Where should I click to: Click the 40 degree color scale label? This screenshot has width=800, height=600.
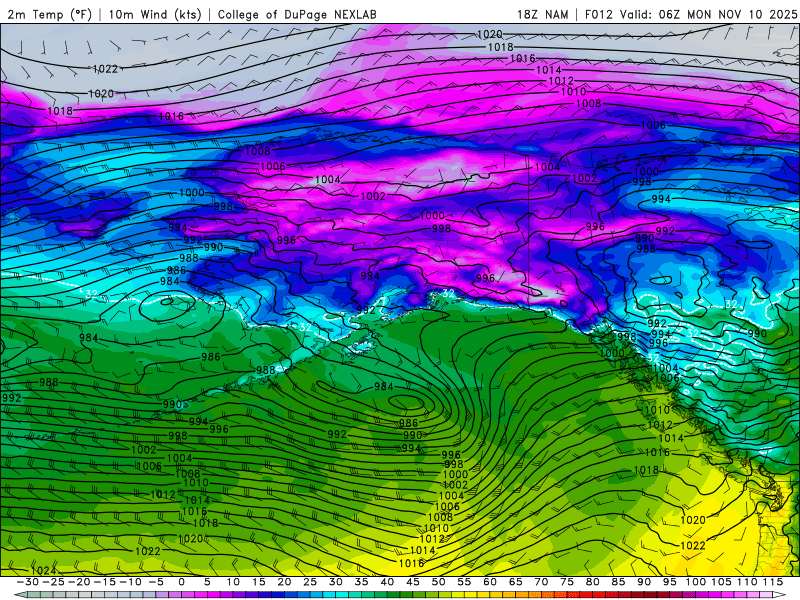coord(387,582)
